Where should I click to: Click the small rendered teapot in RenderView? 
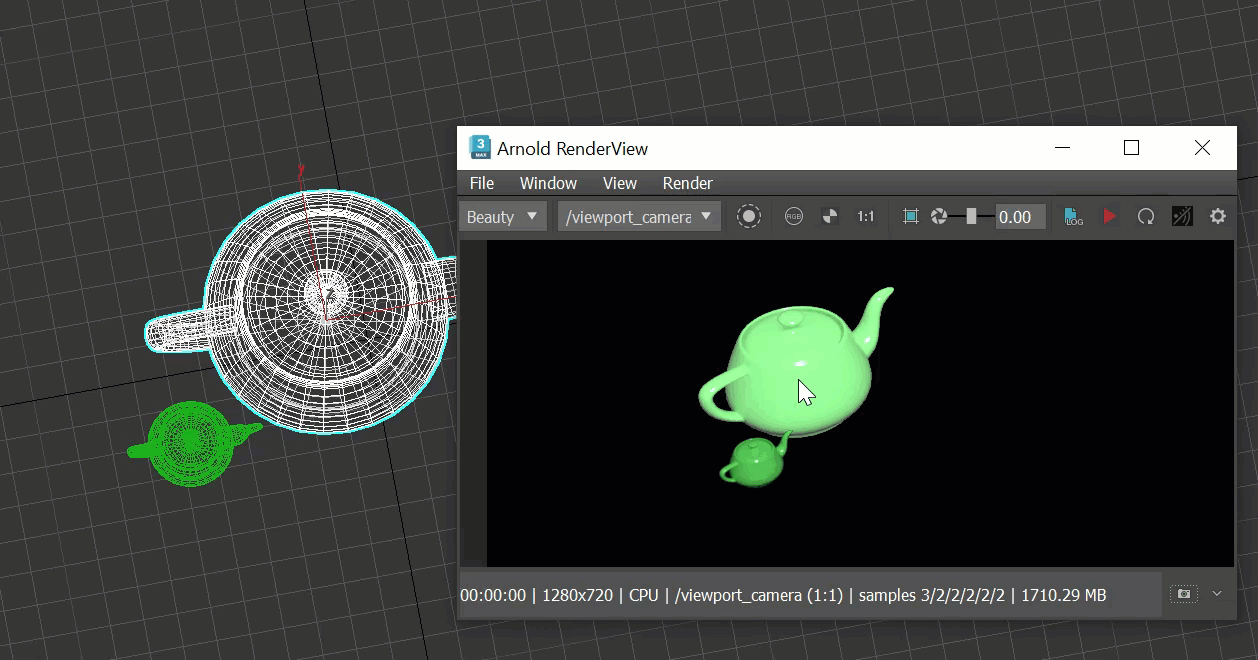755,462
